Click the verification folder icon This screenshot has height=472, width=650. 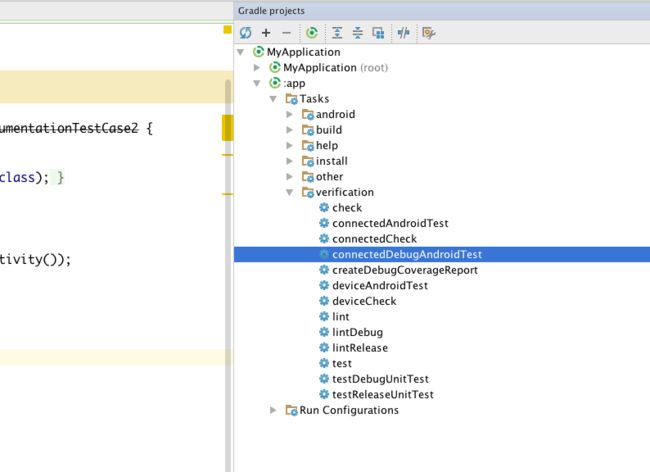coord(308,192)
